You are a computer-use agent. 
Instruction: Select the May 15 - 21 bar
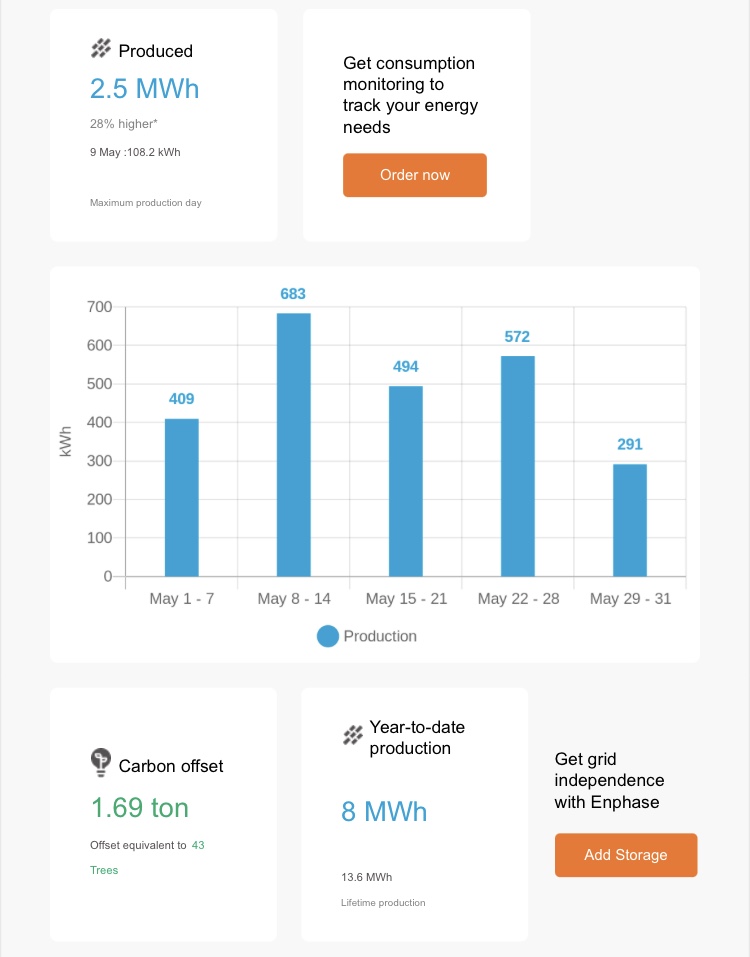click(406, 481)
